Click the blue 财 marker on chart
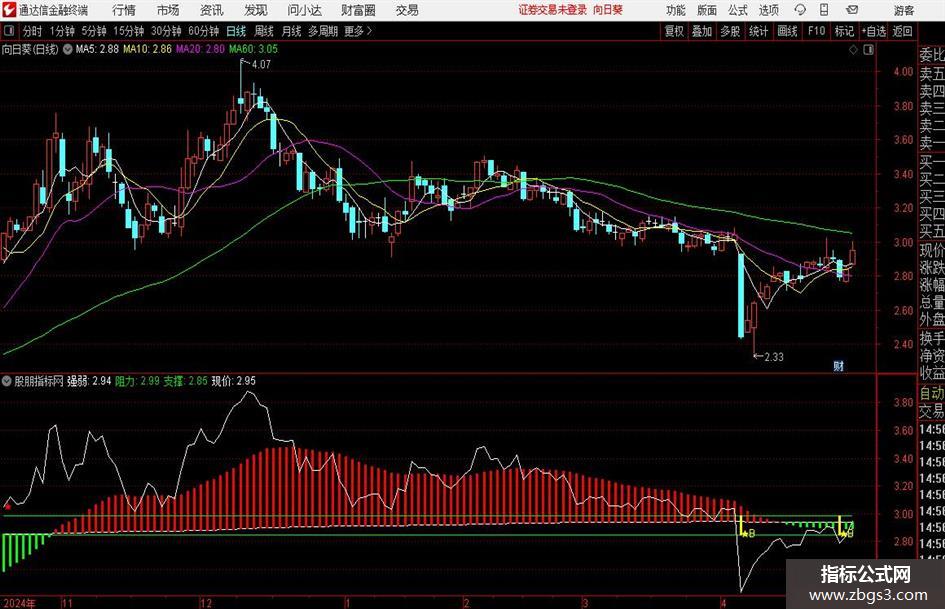The image size is (945, 609). click(838, 365)
